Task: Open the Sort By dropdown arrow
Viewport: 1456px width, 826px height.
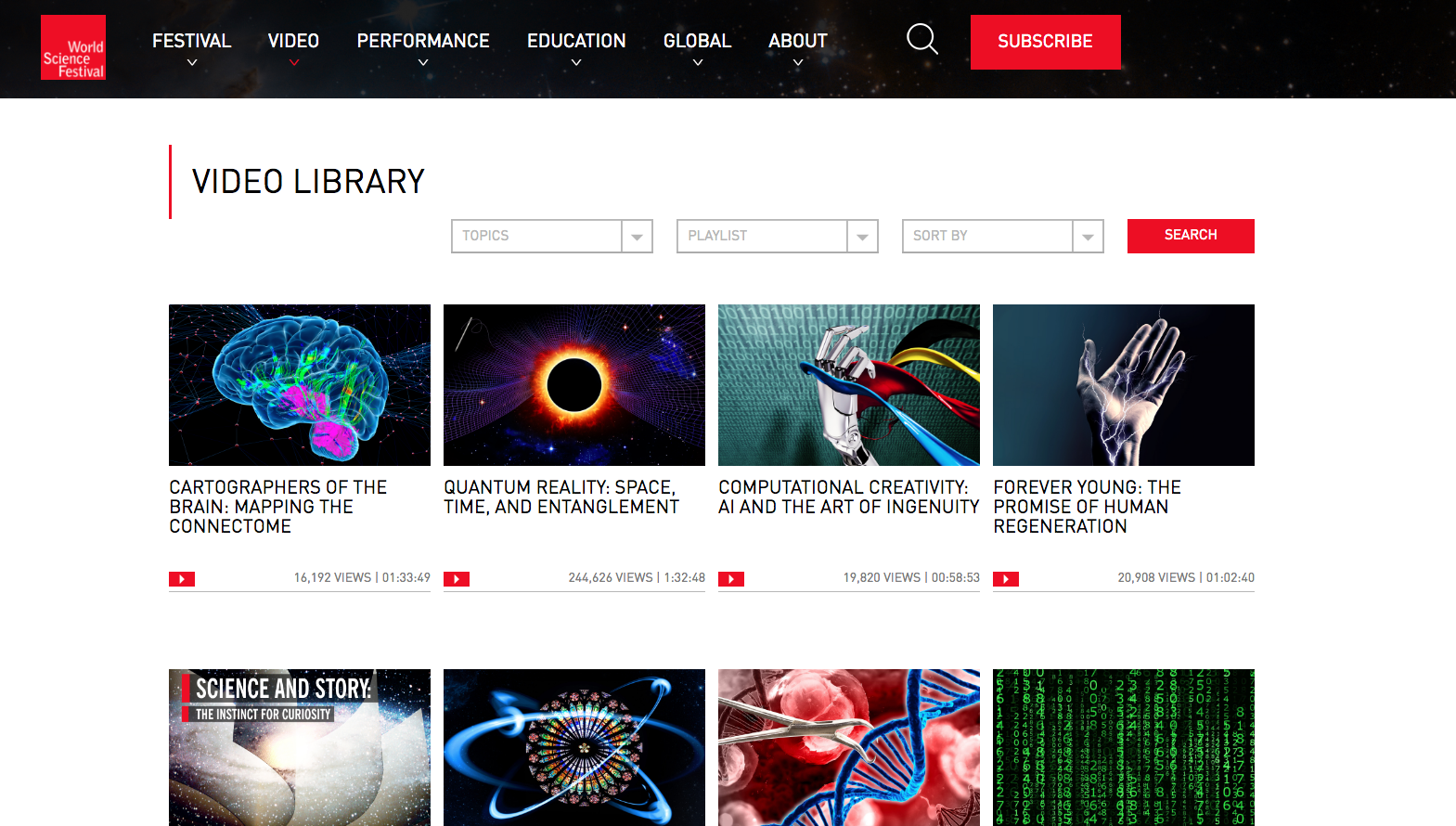Action: coord(1088,237)
